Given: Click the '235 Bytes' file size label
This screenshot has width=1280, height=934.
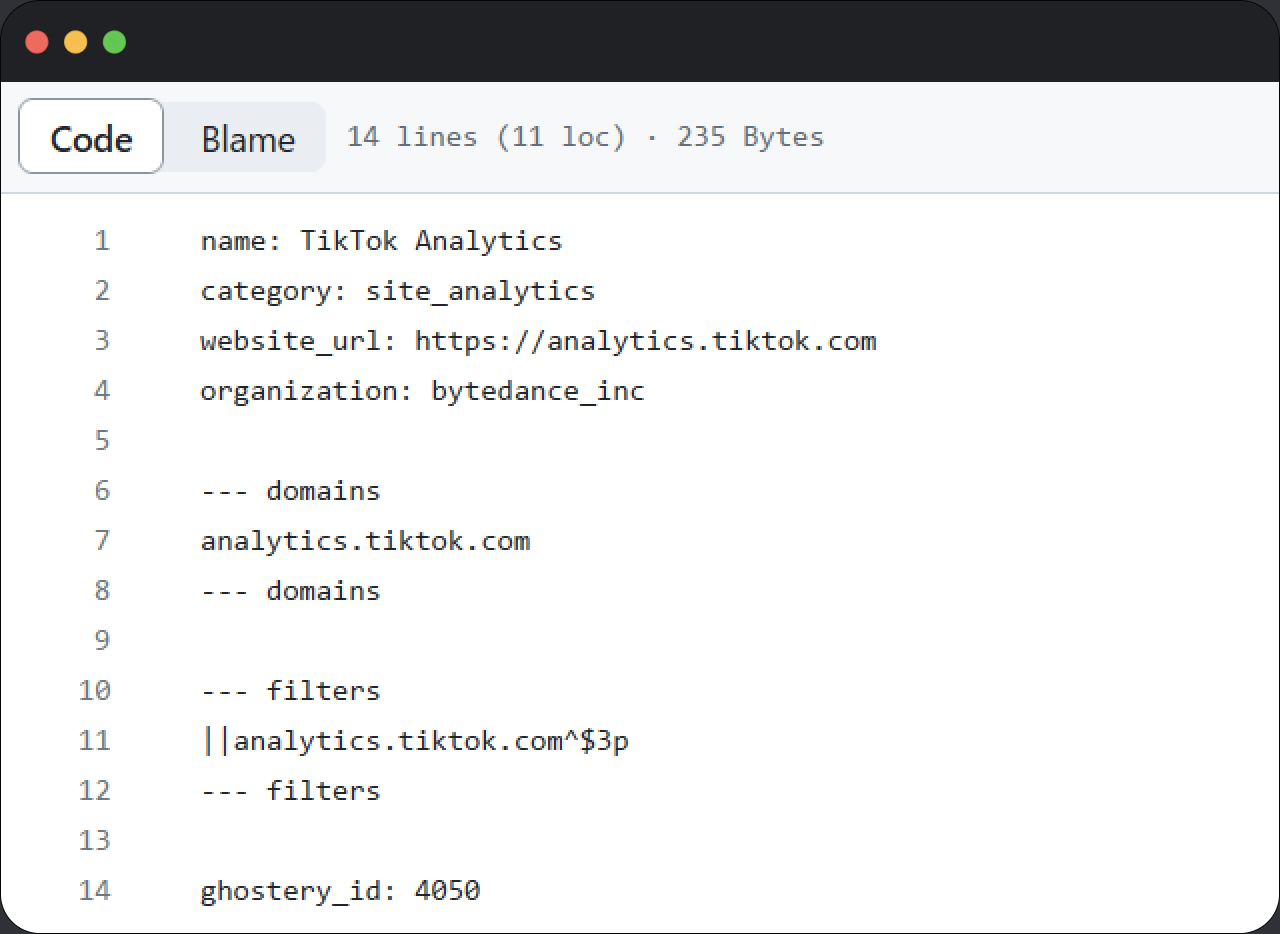Looking at the screenshot, I should [750, 136].
